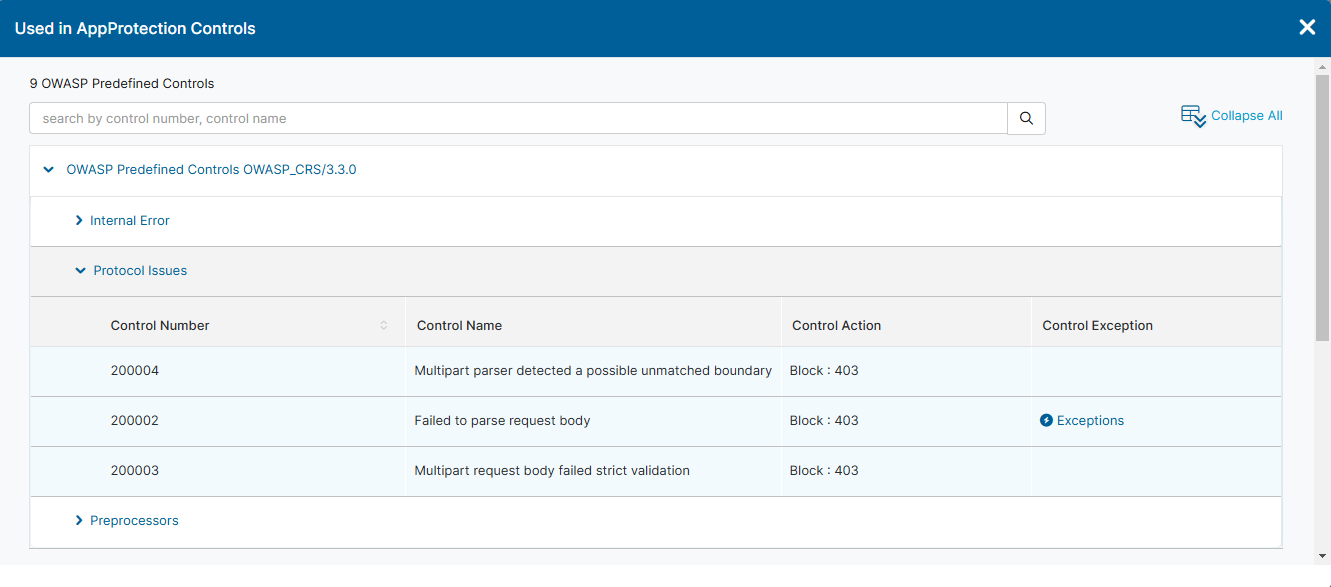
Task: Click the Collapse All table icon
Action: coord(1193,116)
